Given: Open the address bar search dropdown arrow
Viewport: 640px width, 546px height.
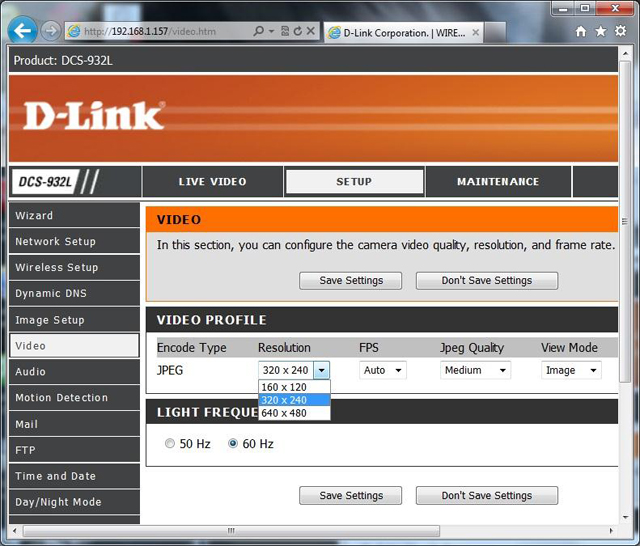Looking at the screenshot, I should coord(271,31).
